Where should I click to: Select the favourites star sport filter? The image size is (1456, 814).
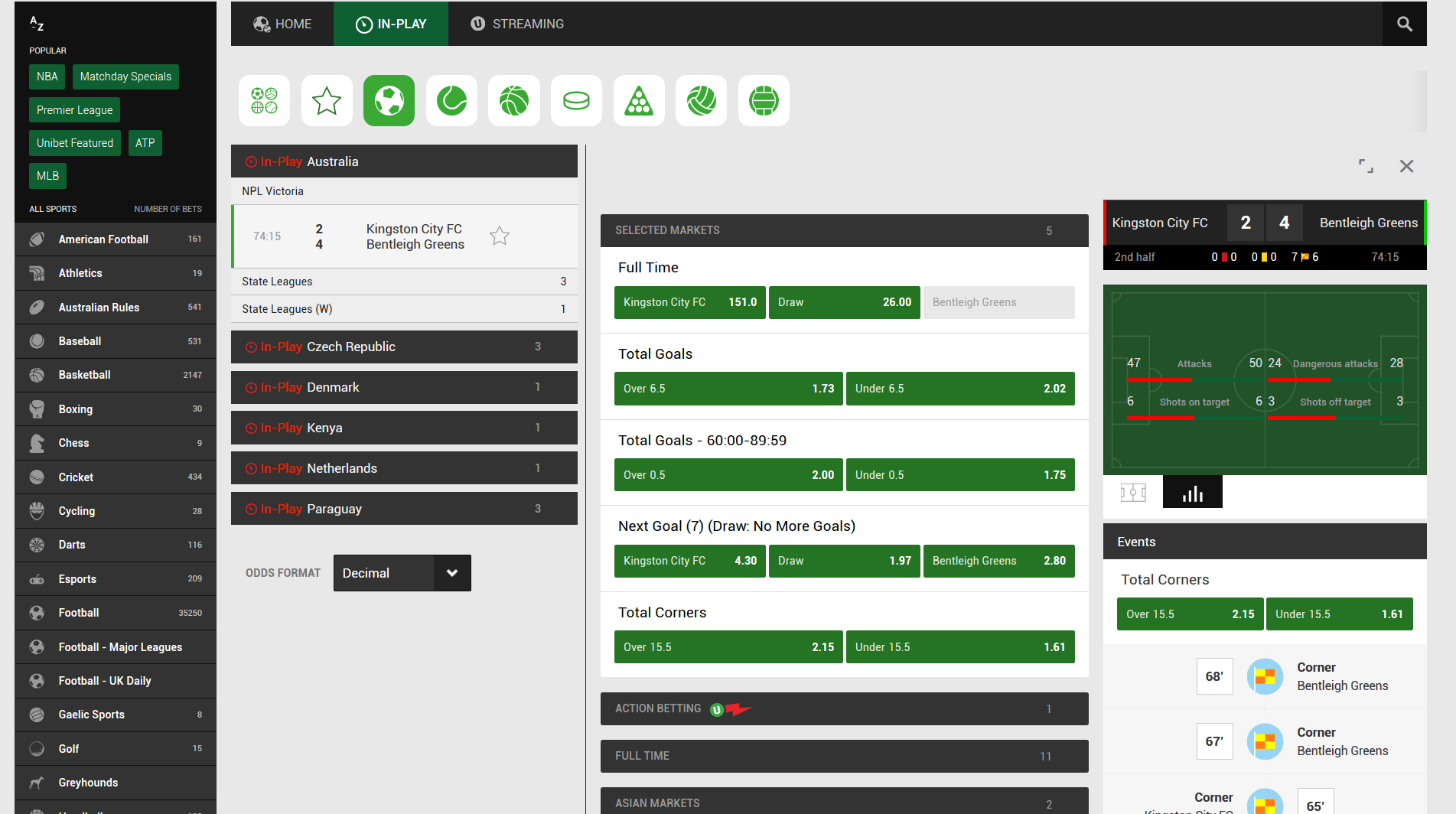click(x=327, y=100)
